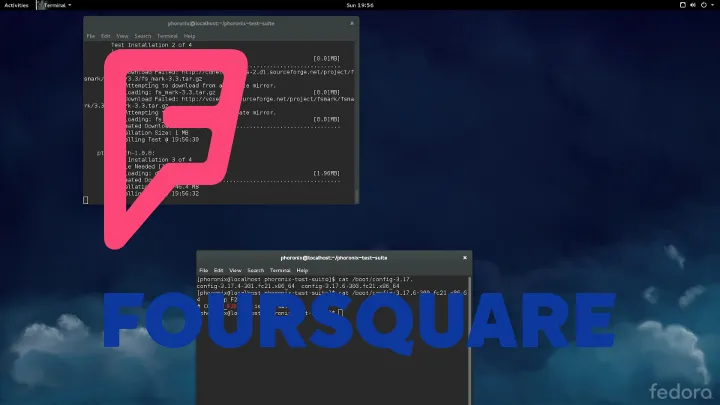The image size is (720, 405).
Task: Open Help menu in lower terminal window
Action: pyautogui.click(x=302, y=270)
